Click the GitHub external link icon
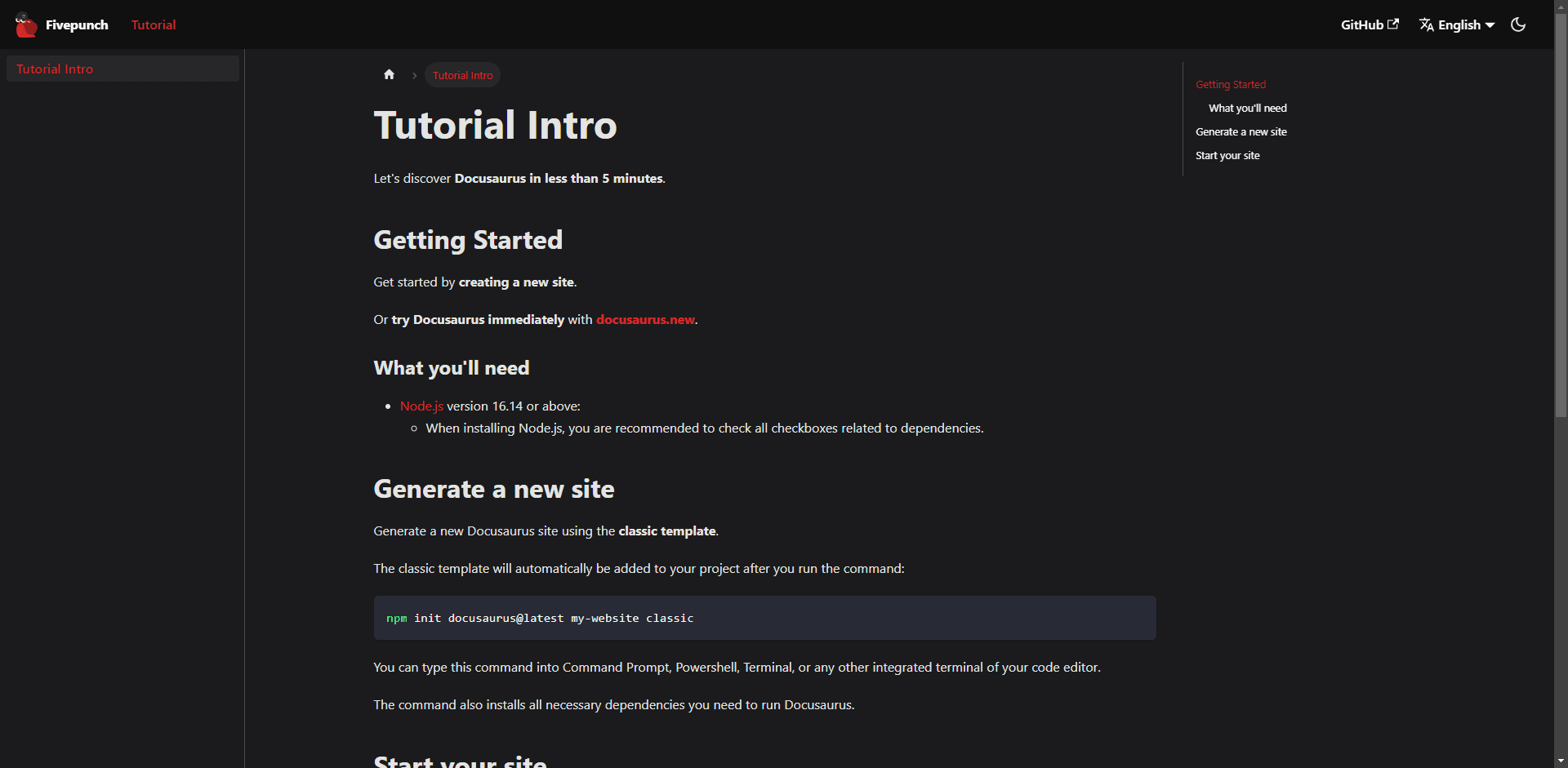 pyautogui.click(x=1393, y=24)
